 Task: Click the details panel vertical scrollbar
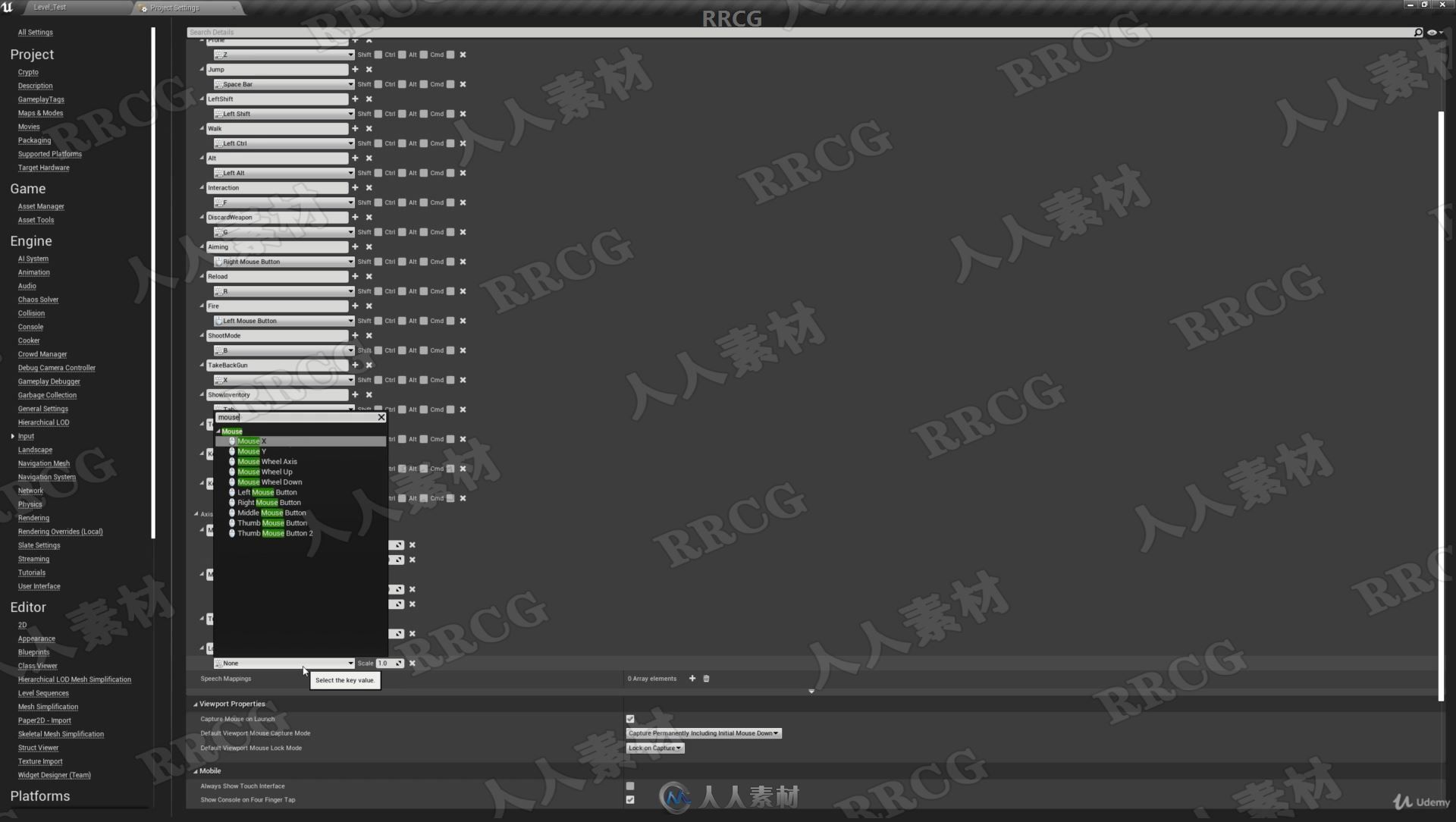click(x=1440, y=406)
